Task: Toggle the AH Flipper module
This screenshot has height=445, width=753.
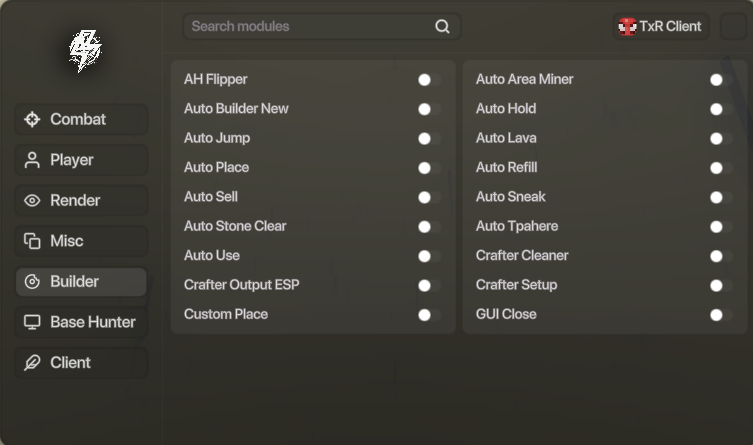Action: pos(429,80)
